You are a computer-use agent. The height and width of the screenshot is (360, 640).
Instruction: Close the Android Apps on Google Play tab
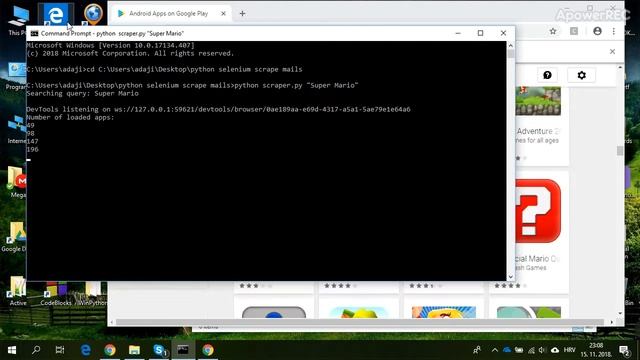point(223,13)
